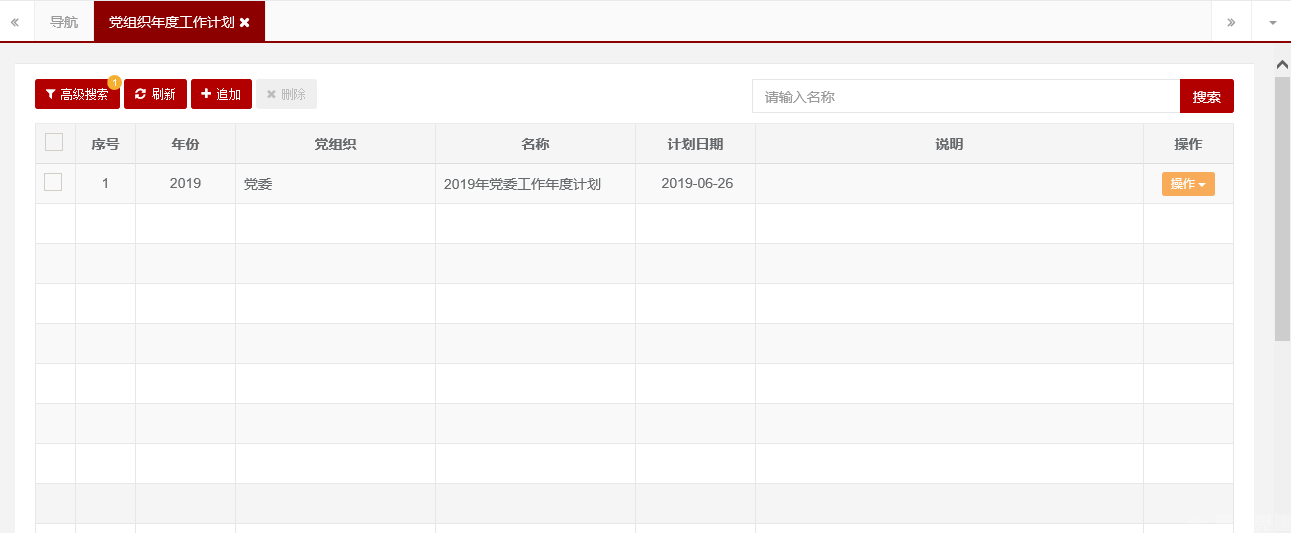Screen dimensions: 1291x533
Task: Click the 2019-06-26 date cell
Action: 695,184
